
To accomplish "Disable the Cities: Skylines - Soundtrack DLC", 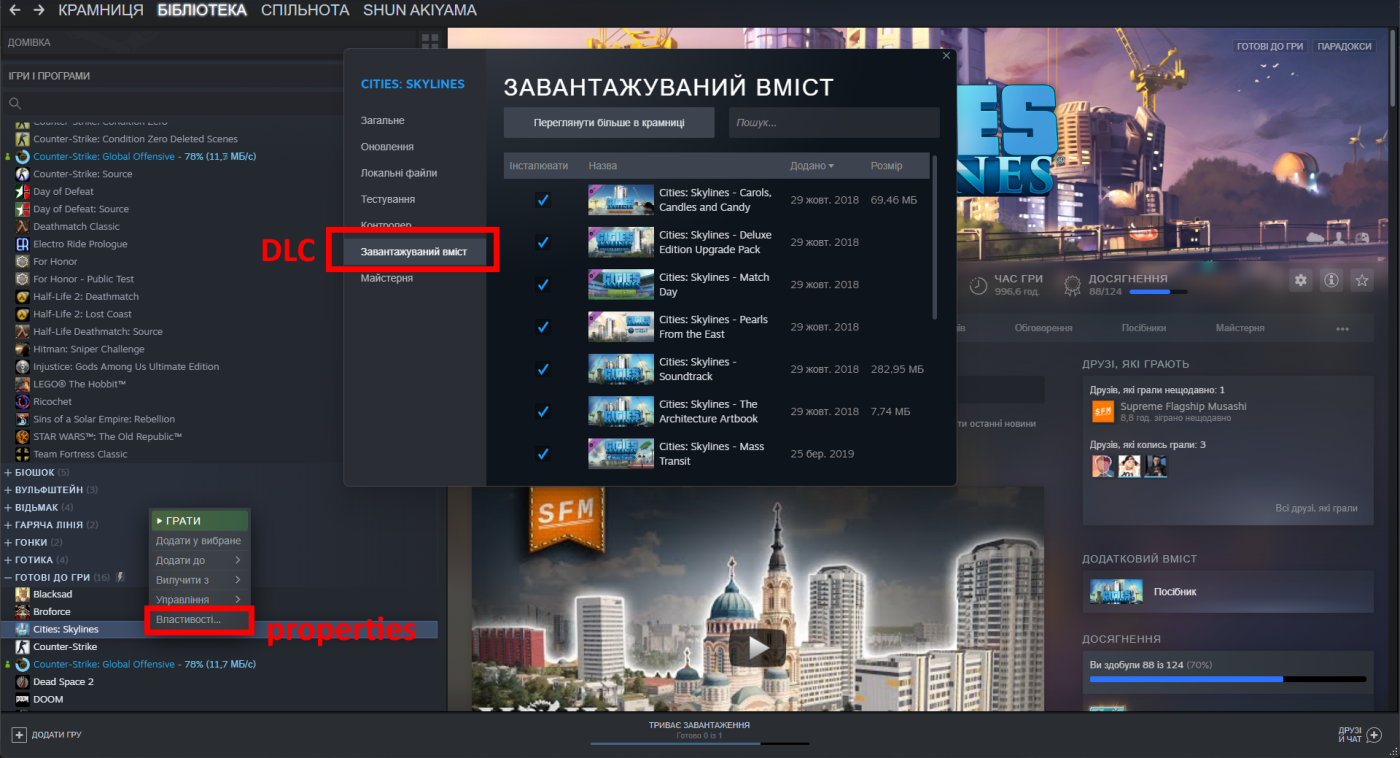I will pyautogui.click(x=542, y=368).
